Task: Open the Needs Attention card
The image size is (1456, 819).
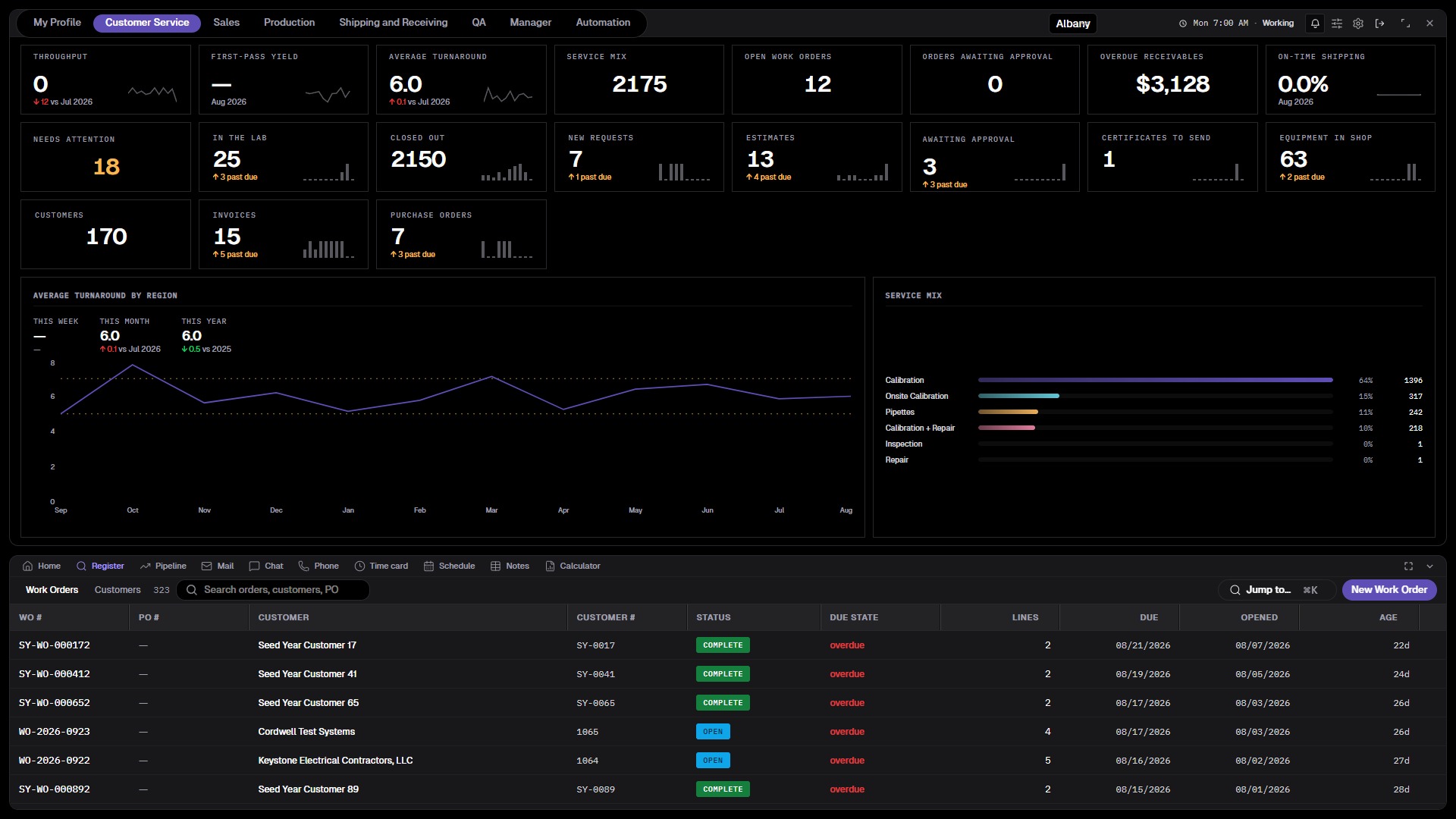Action: tap(105, 157)
